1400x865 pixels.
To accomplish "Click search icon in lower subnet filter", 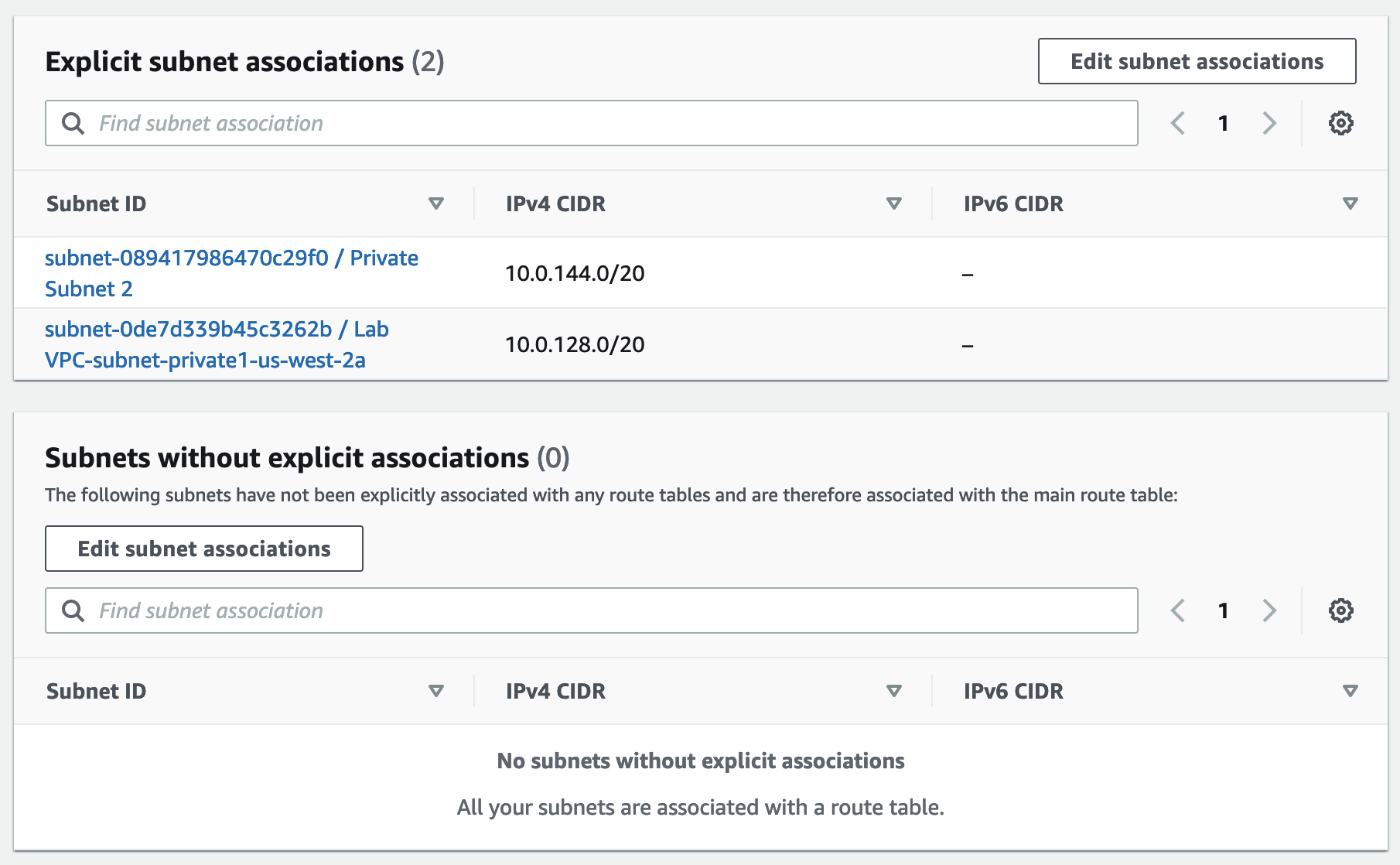I will [x=73, y=610].
